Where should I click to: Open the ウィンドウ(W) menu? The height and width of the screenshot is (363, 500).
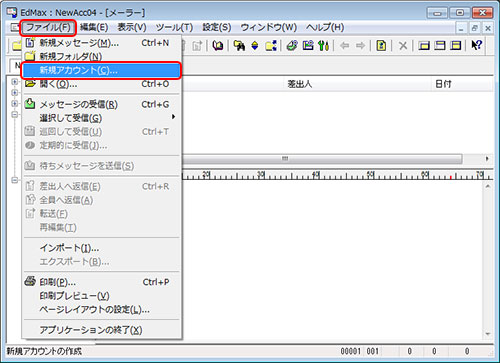pyautogui.click(x=269, y=27)
